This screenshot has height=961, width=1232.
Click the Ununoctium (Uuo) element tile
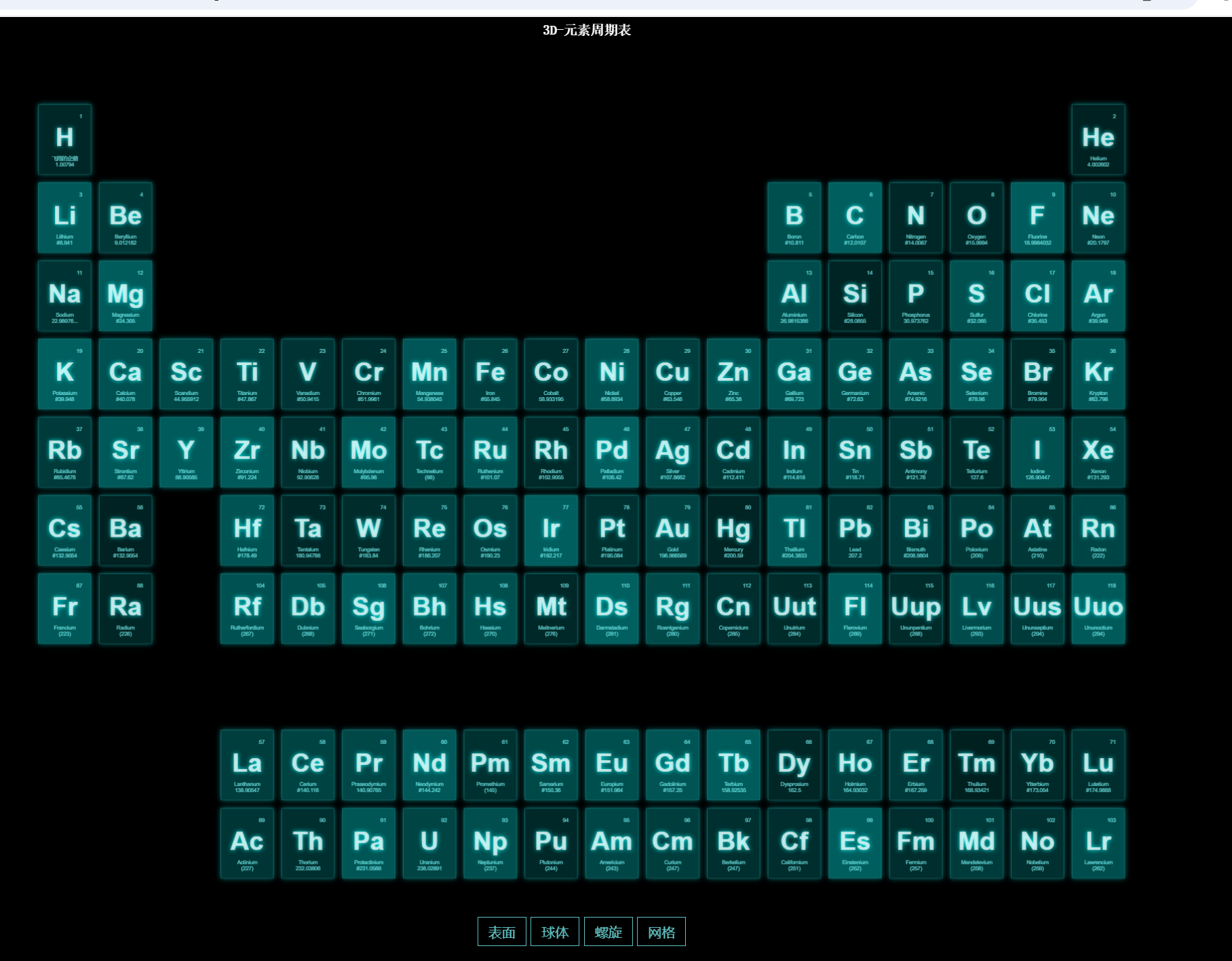coord(1098,609)
